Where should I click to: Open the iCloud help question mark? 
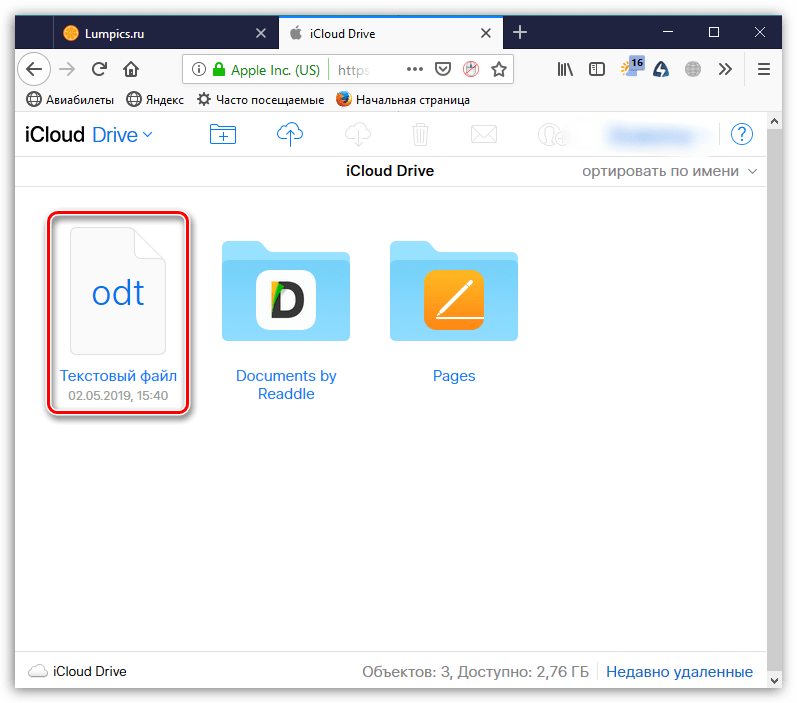tap(742, 134)
